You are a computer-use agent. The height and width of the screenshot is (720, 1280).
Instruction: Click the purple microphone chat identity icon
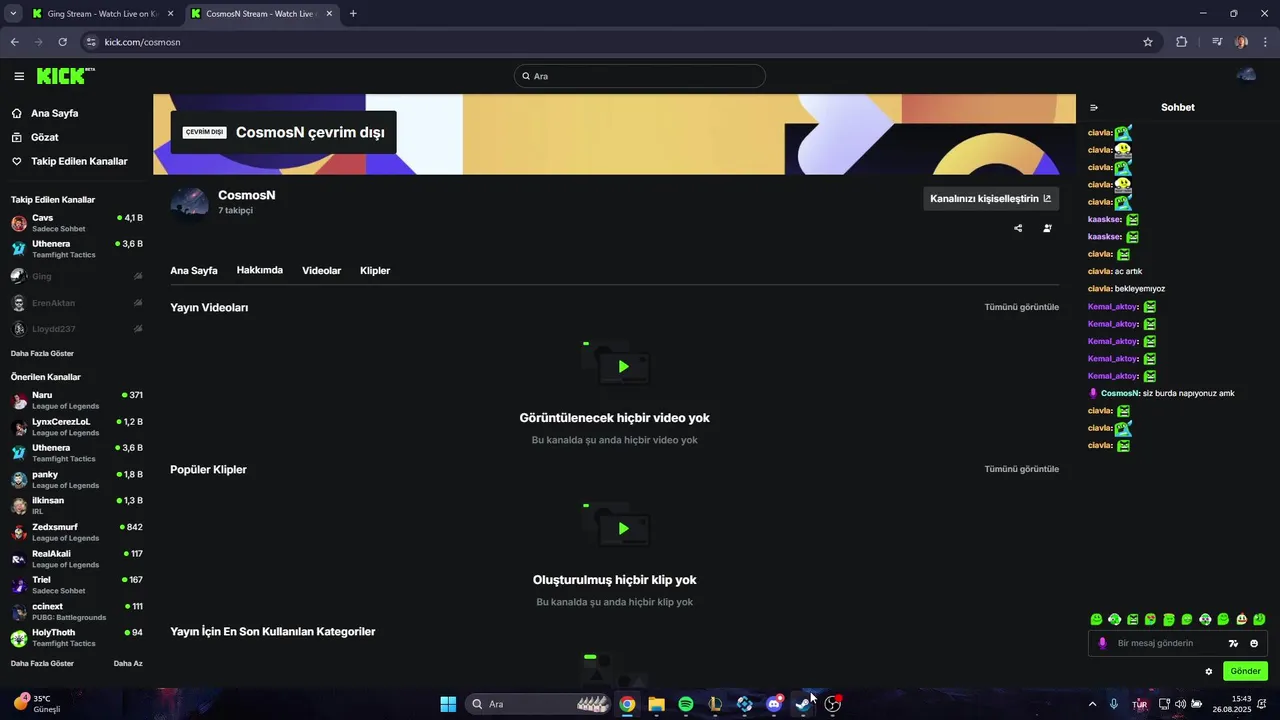click(1103, 643)
